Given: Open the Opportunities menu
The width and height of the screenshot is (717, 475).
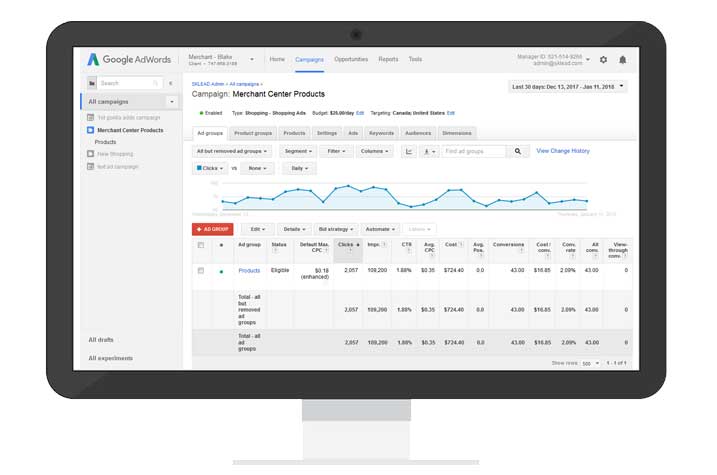Looking at the screenshot, I should tap(351, 59).
